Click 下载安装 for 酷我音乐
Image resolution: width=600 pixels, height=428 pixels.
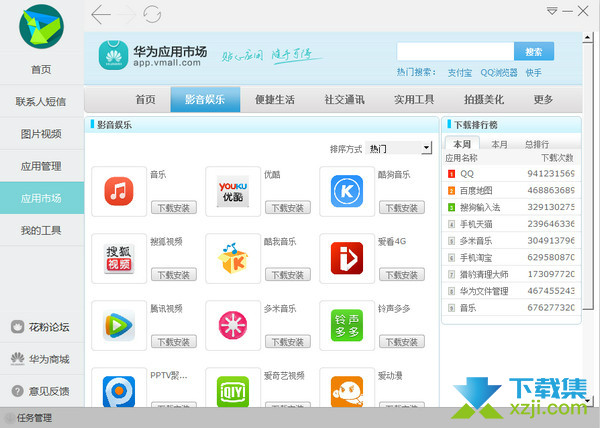288,275
